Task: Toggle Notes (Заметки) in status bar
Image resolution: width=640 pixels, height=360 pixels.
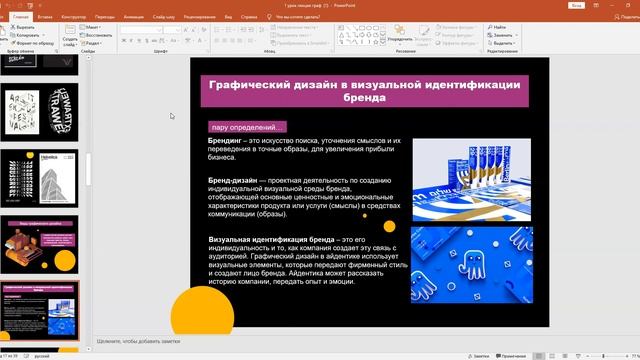Action: 479,356
